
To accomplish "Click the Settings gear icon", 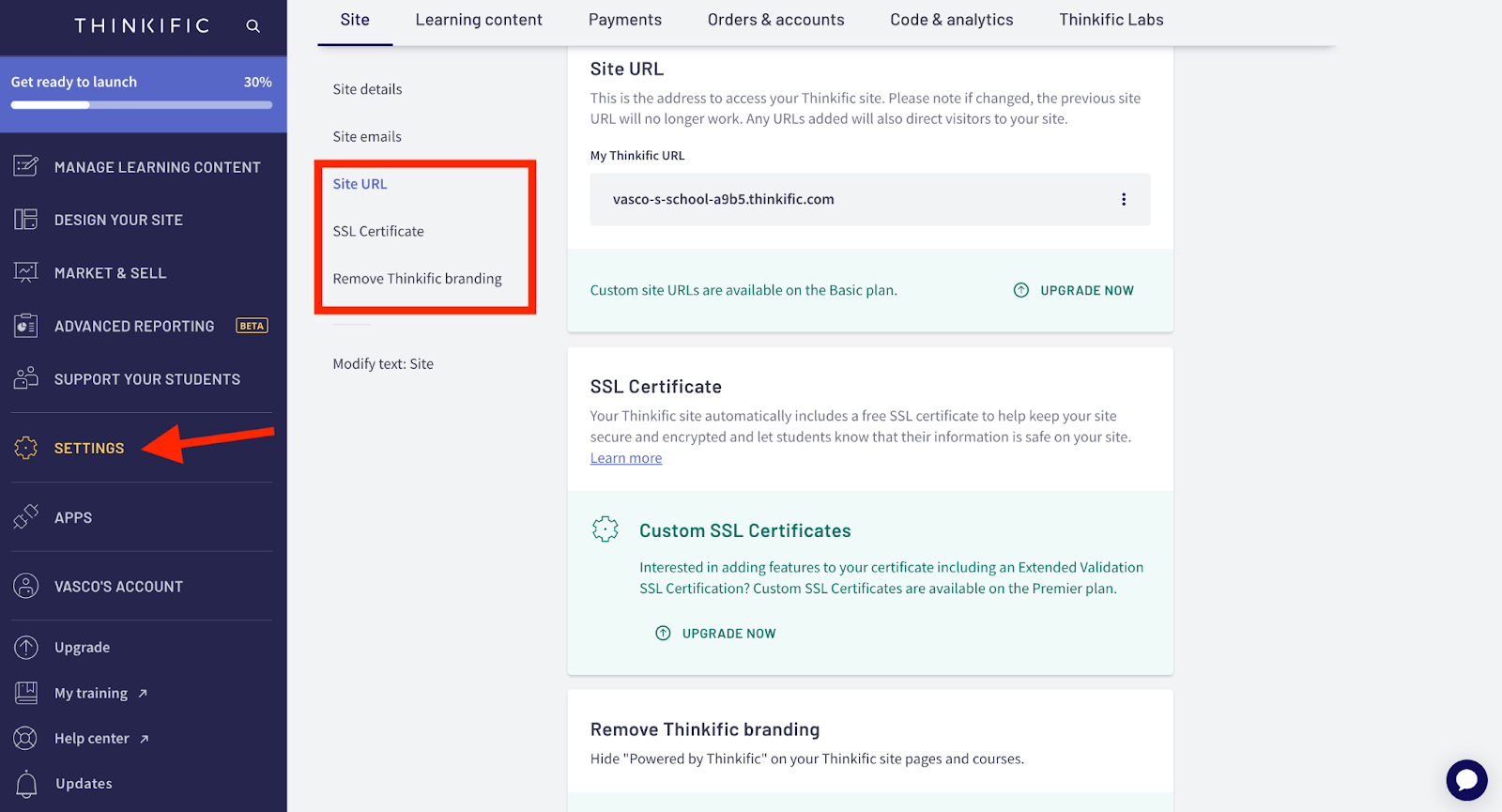I will click(26, 448).
